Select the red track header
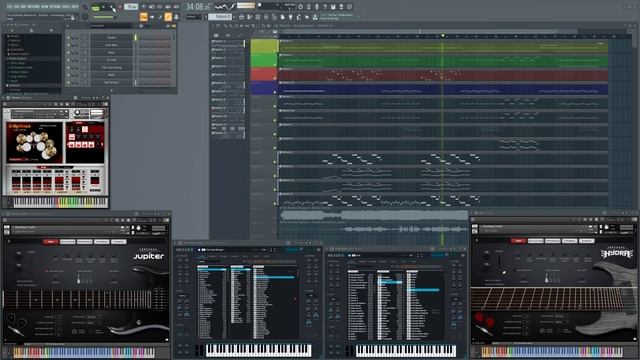The height and width of the screenshot is (360, 640). [x=263, y=74]
